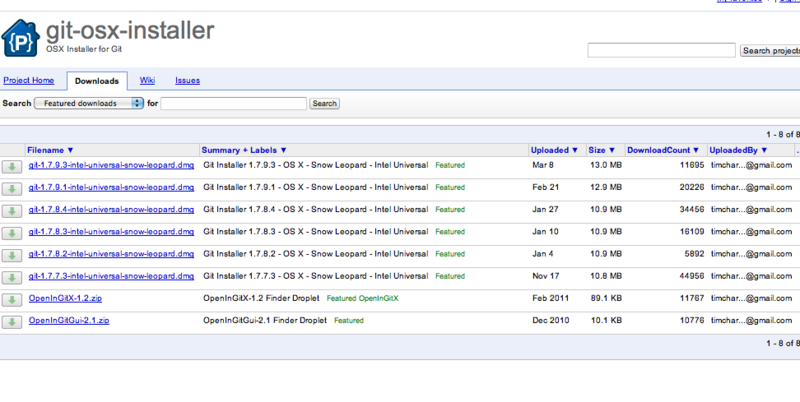Click the '89.1 KB' size cell
800x402 pixels.
[606, 298]
